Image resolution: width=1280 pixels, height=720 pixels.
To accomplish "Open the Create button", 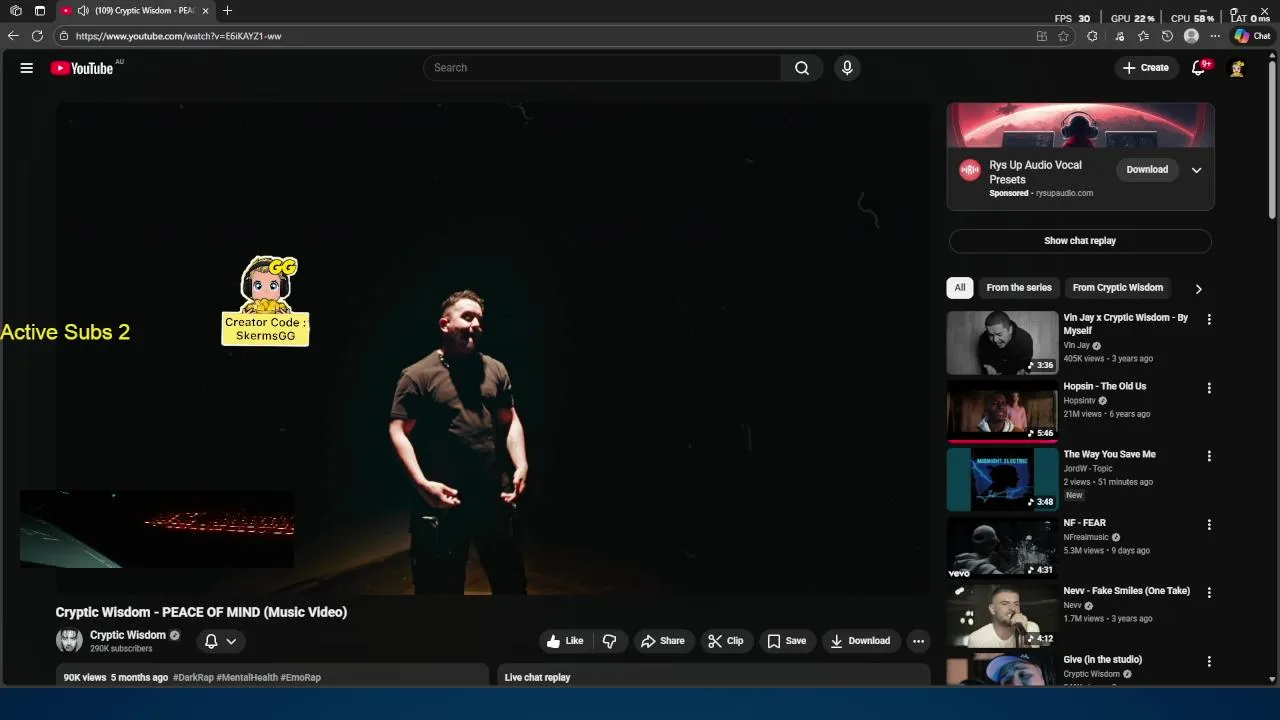I will [1146, 68].
